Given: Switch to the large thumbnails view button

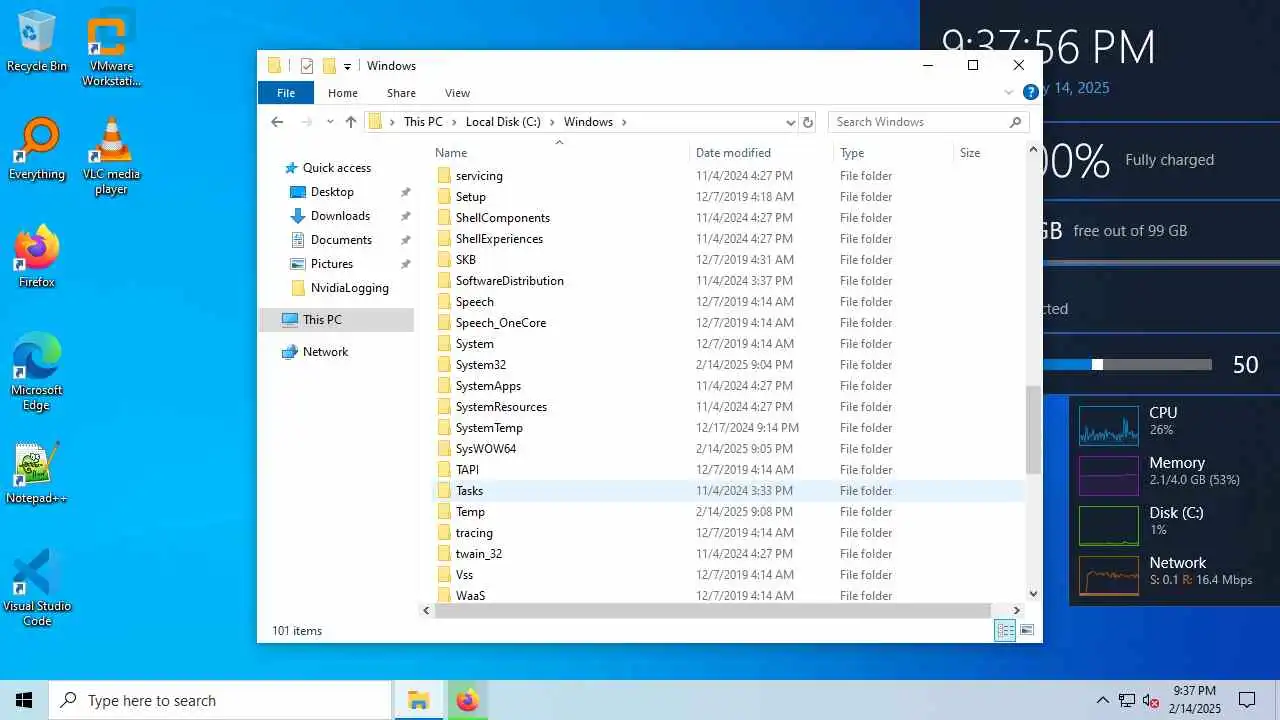Looking at the screenshot, I should pos(1026,630).
